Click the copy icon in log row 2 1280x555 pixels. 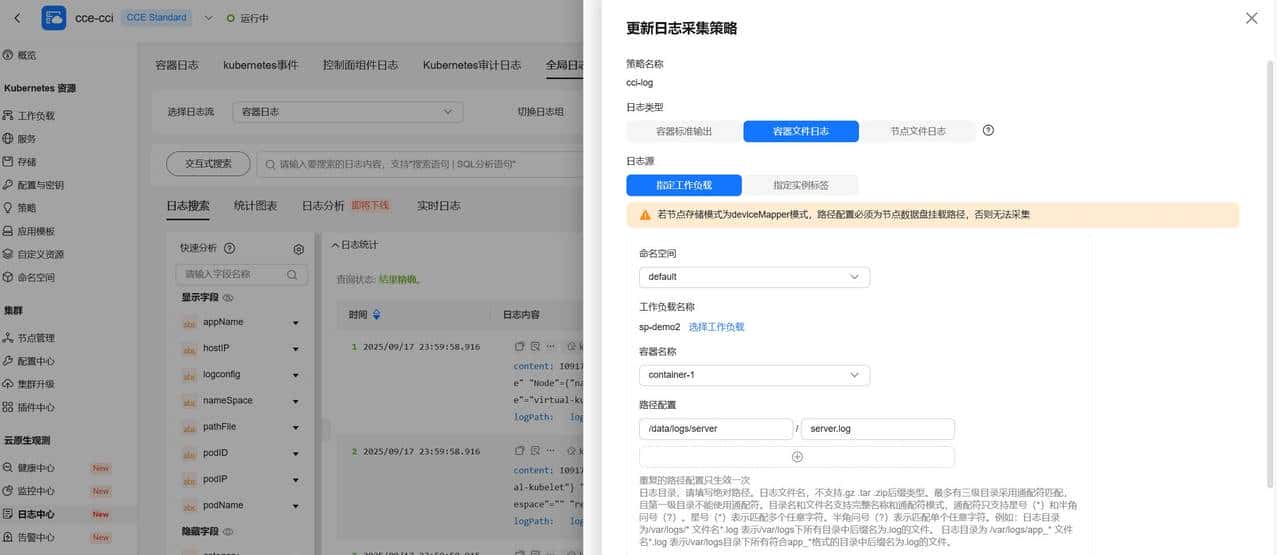coord(519,451)
